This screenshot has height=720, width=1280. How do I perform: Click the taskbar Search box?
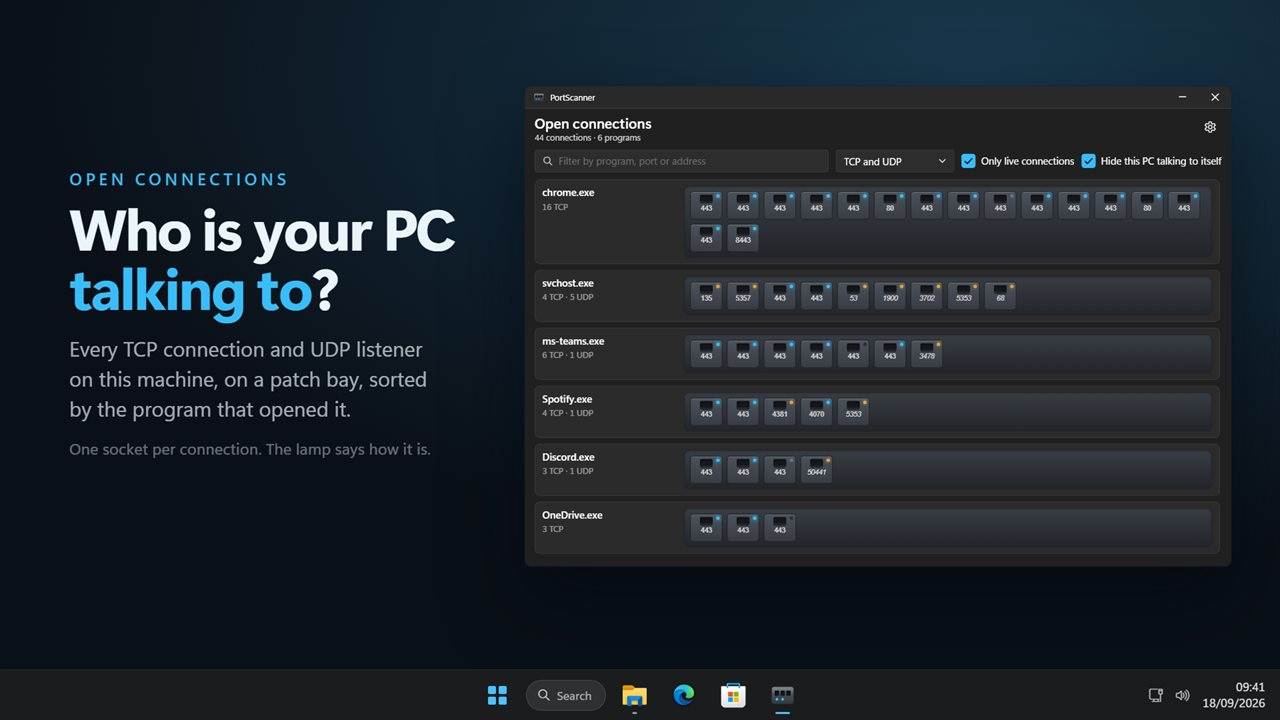(566, 695)
